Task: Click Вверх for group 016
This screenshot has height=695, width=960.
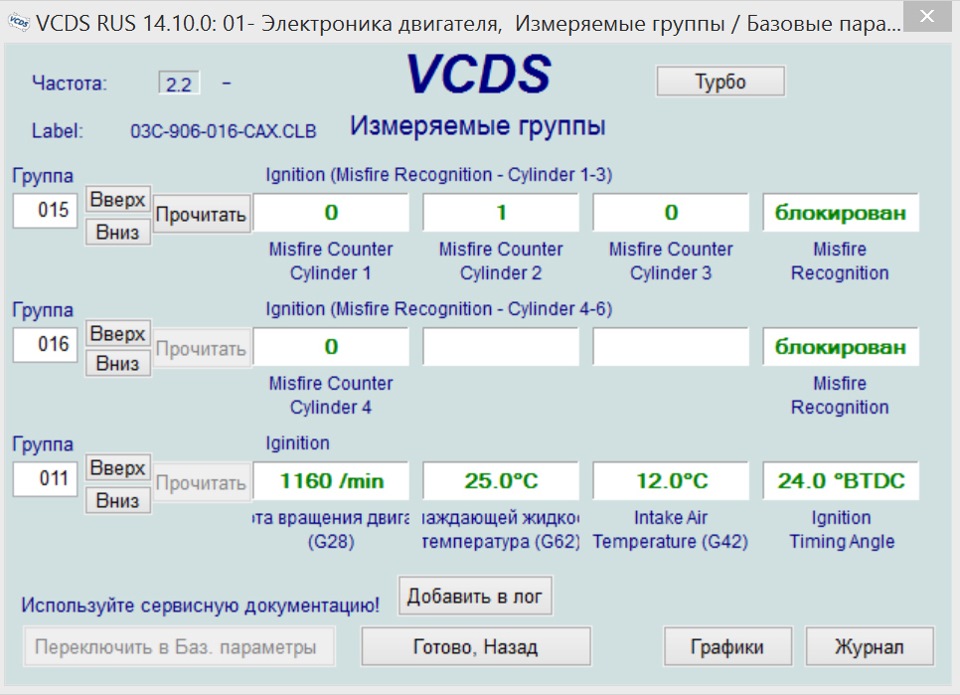Action: 118,334
